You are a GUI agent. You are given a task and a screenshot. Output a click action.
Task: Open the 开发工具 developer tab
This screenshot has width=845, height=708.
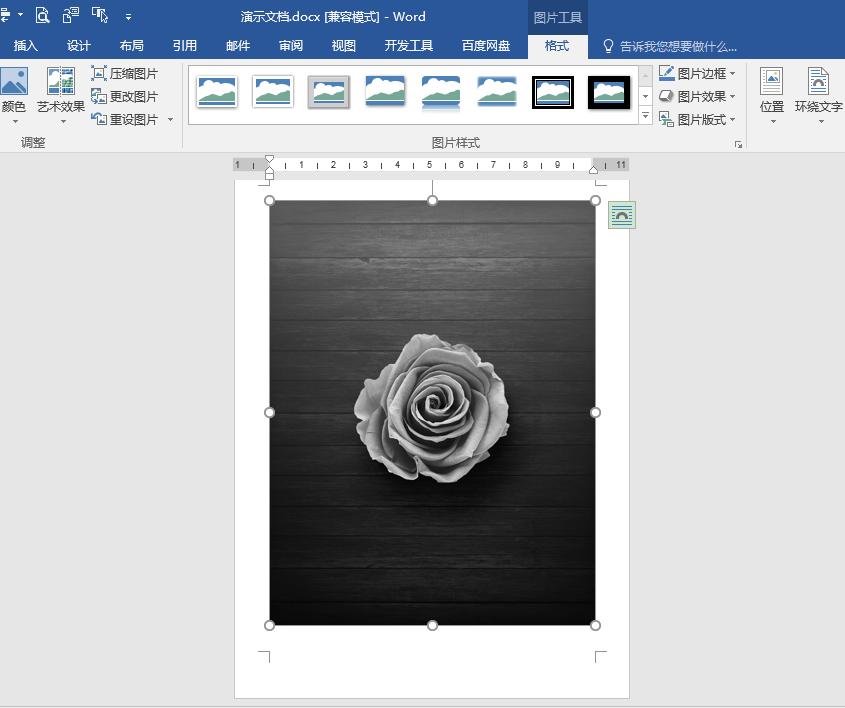408,46
